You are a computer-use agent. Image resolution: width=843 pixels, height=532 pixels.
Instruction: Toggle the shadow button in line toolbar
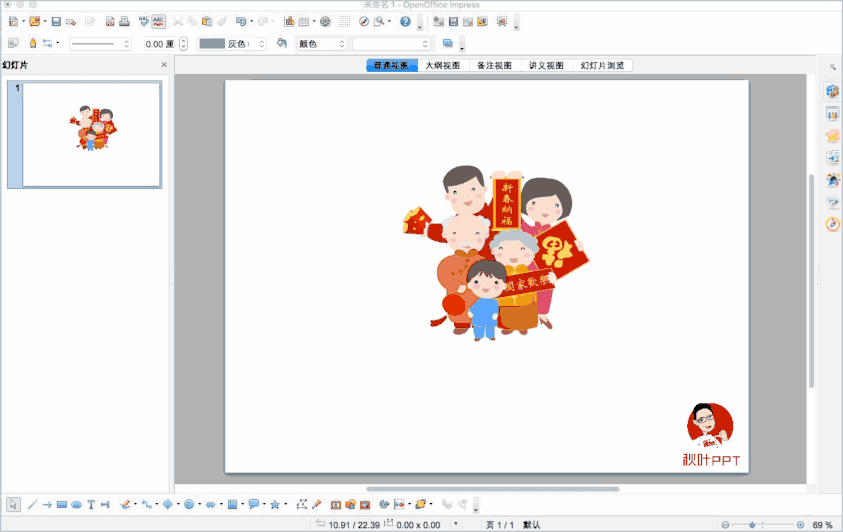tap(447, 44)
